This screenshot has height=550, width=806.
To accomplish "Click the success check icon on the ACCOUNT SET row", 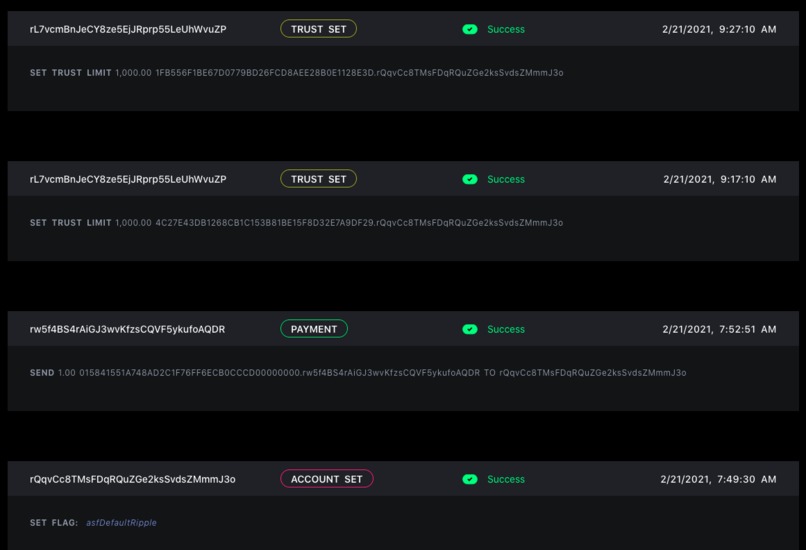I will pos(470,480).
